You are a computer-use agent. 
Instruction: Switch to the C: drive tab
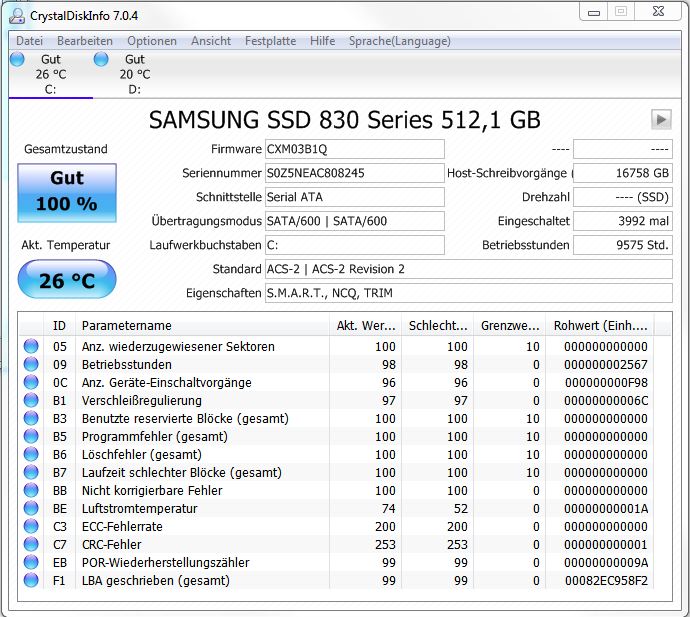point(51,74)
